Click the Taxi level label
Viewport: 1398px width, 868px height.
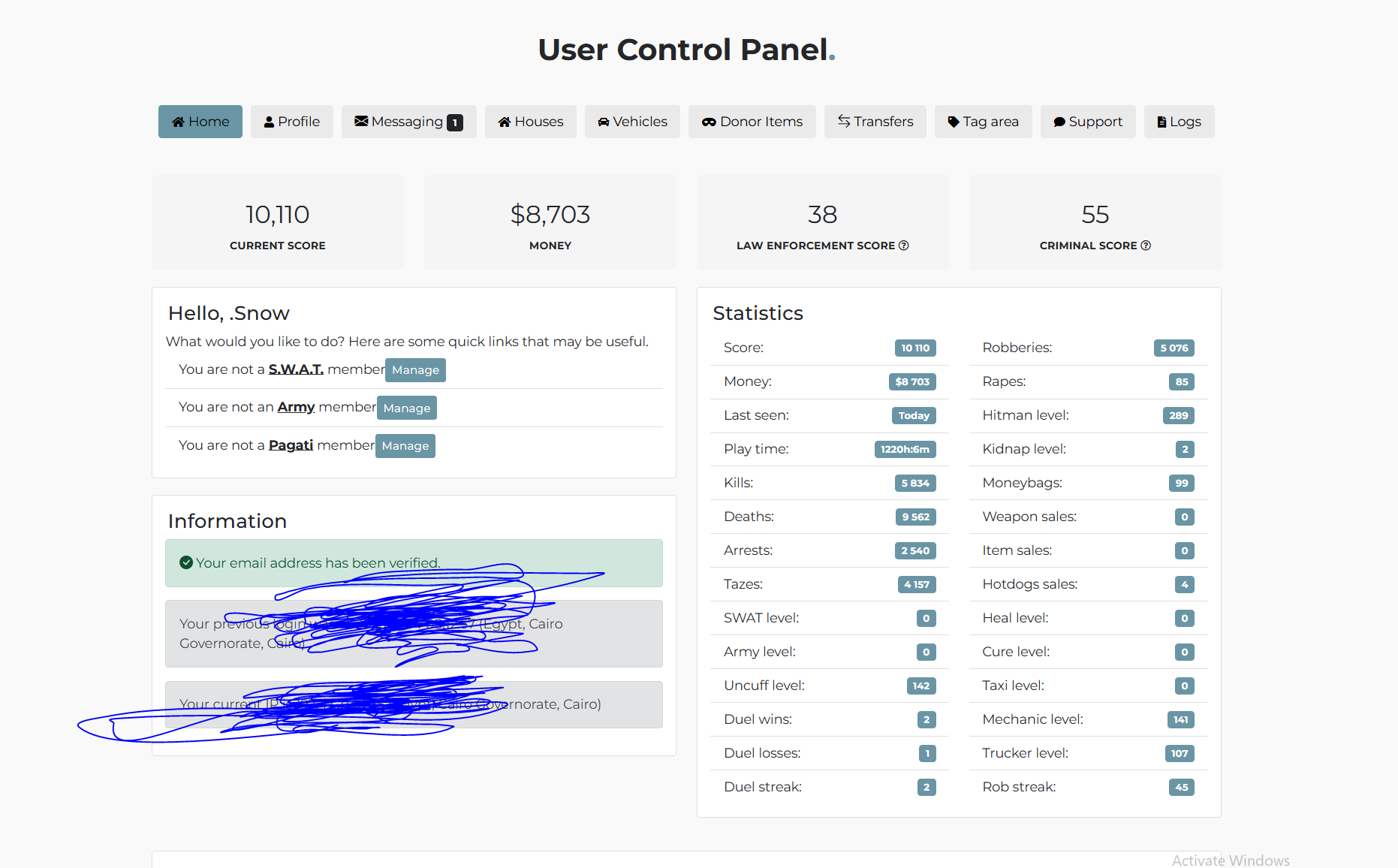(1014, 686)
